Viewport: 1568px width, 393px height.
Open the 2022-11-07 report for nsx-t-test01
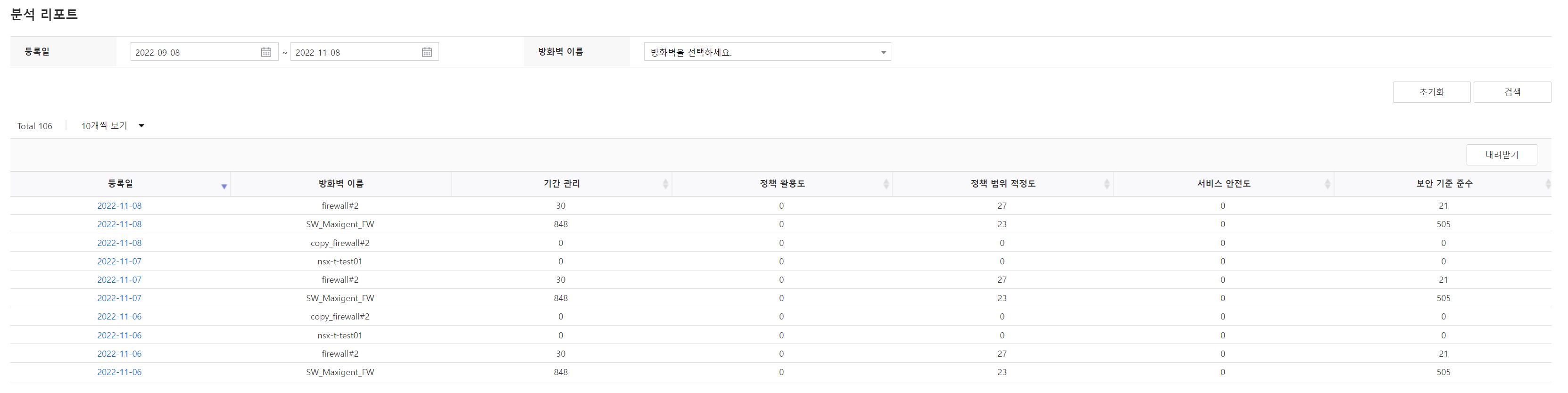click(x=119, y=261)
